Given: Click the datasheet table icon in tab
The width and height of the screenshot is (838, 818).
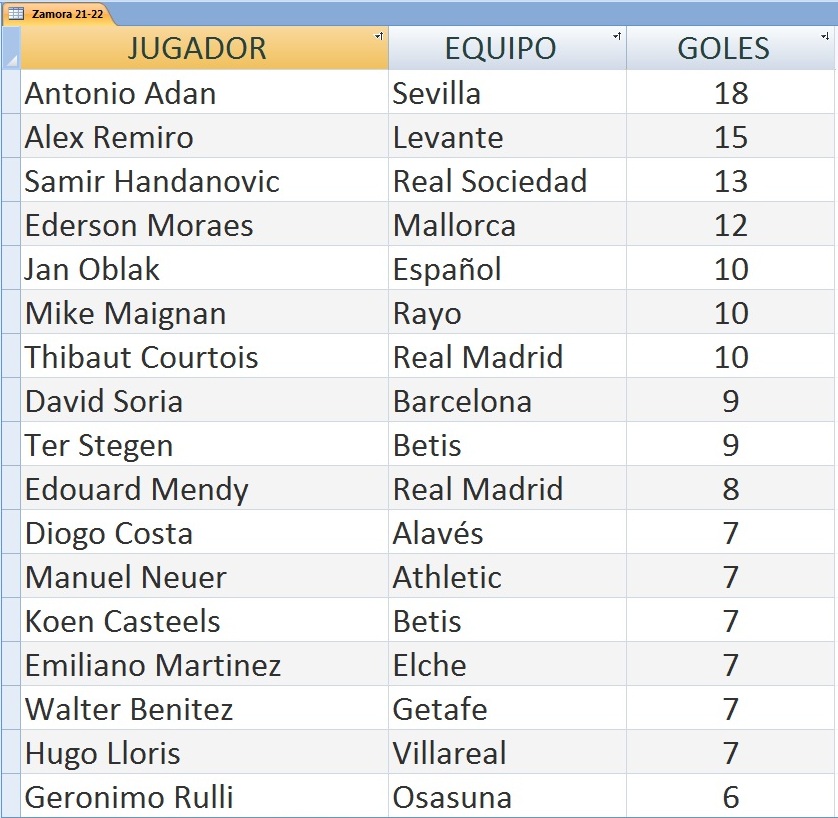Looking at the screenshot, I should tap(16, 14).
